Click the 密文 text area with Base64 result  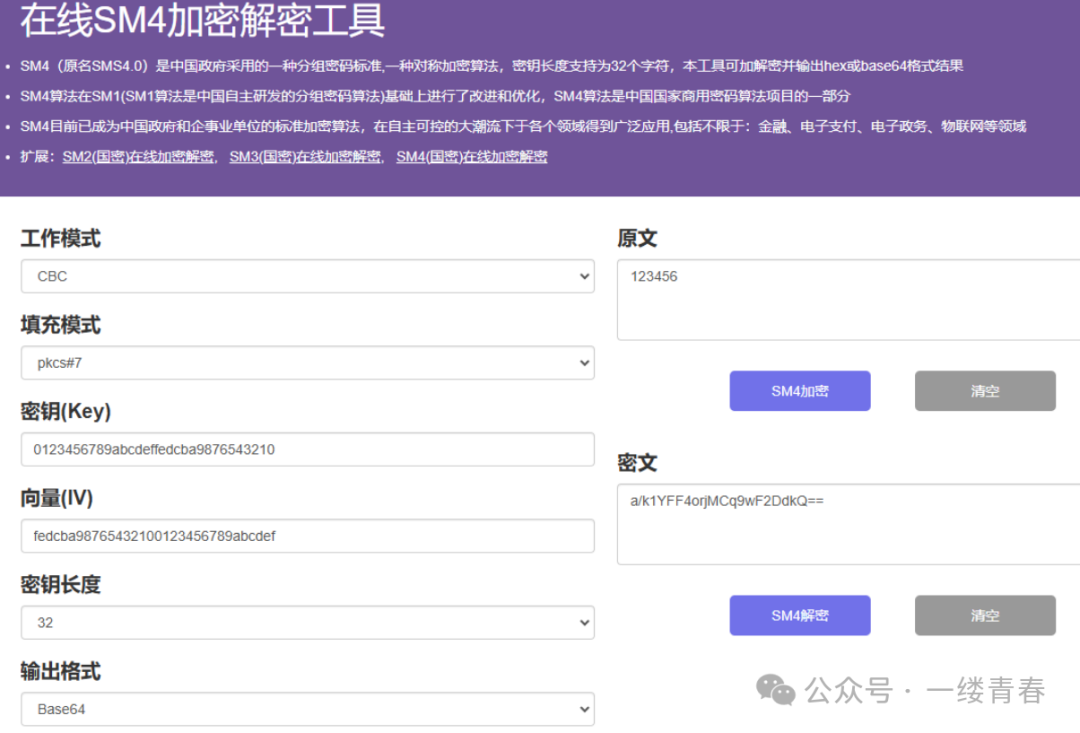click(849, 524)
